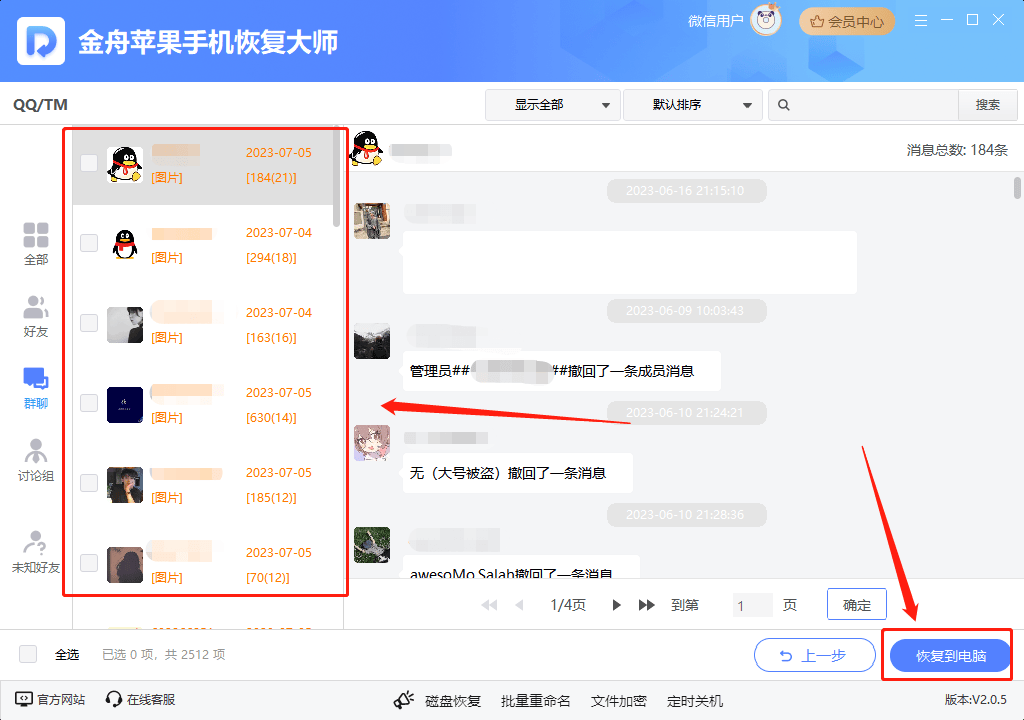This screenshot has width=1024, height=720.
Task: Open the 显示全部 filter dropdown
Action: [x=552, y=104]
